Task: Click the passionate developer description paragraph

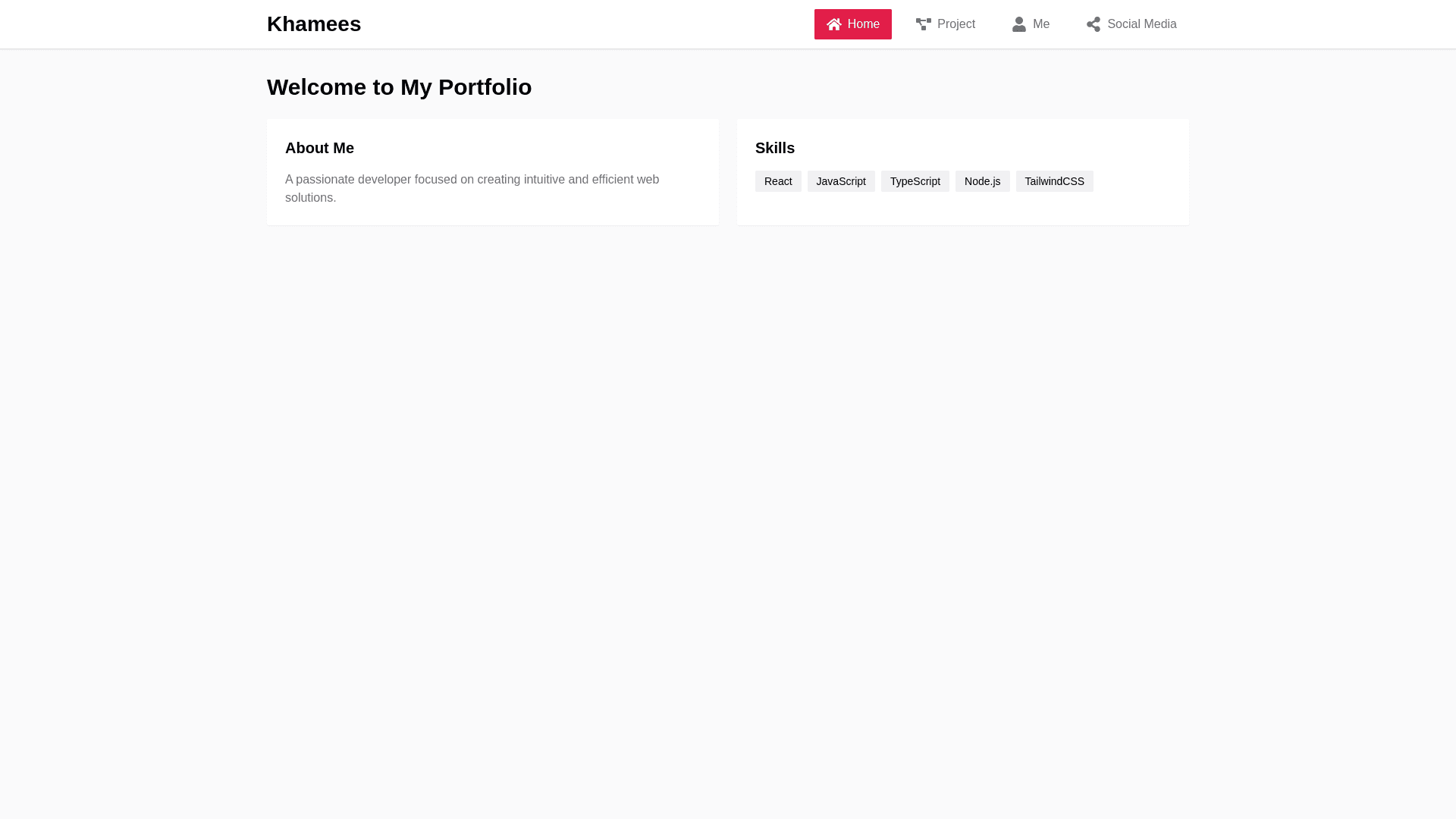Action: pos(472,188)
